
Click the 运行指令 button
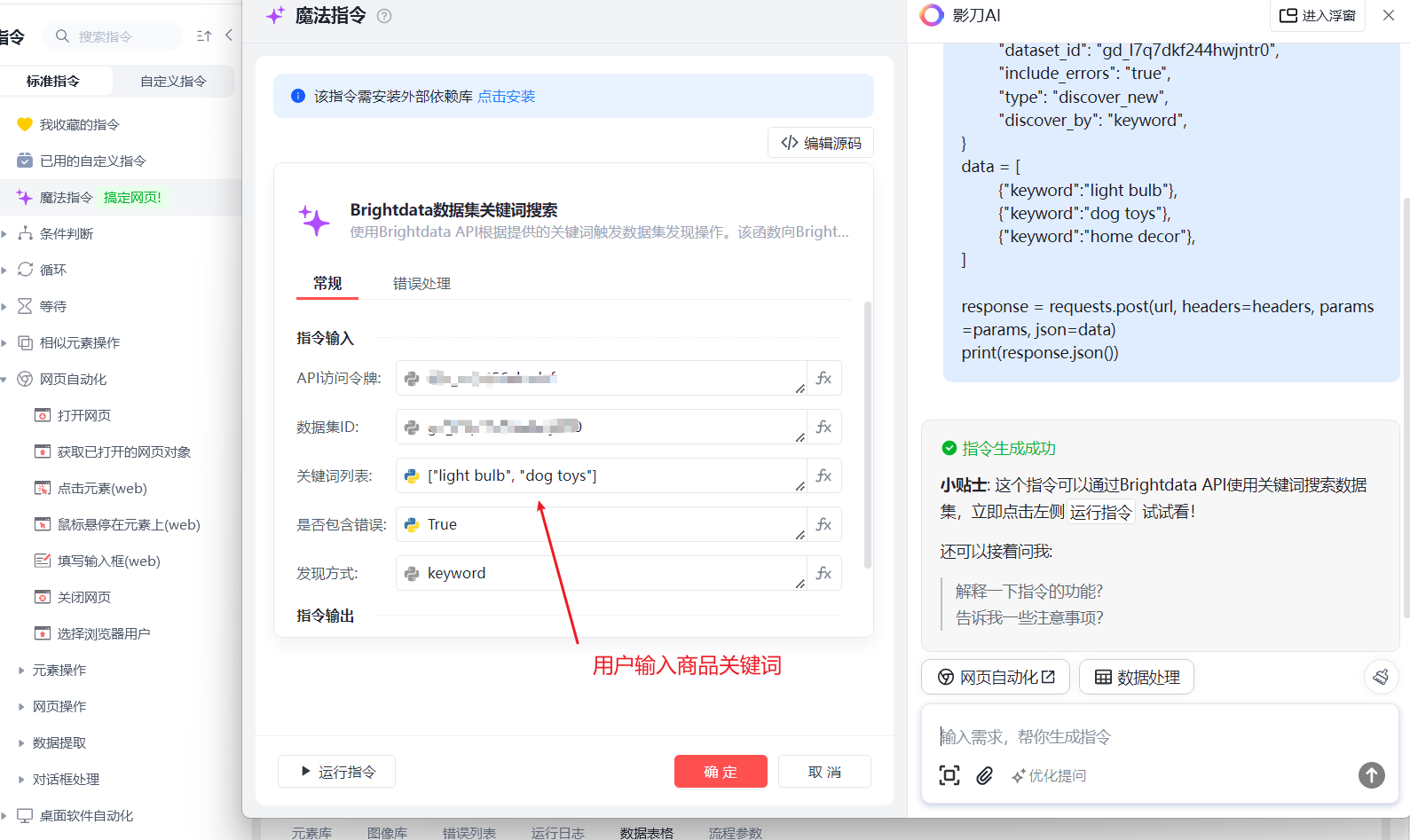[x=336, y=772]
